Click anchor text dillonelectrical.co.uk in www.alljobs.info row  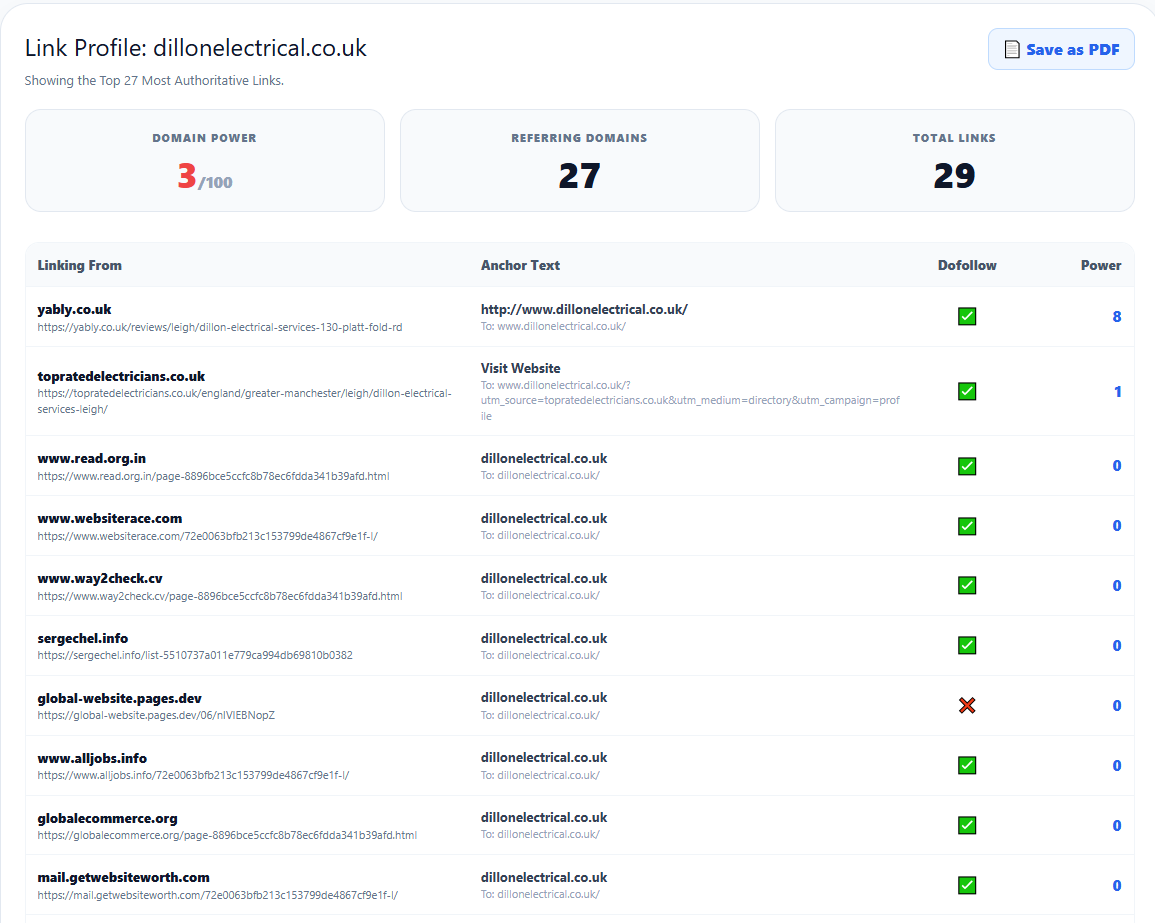544,757
